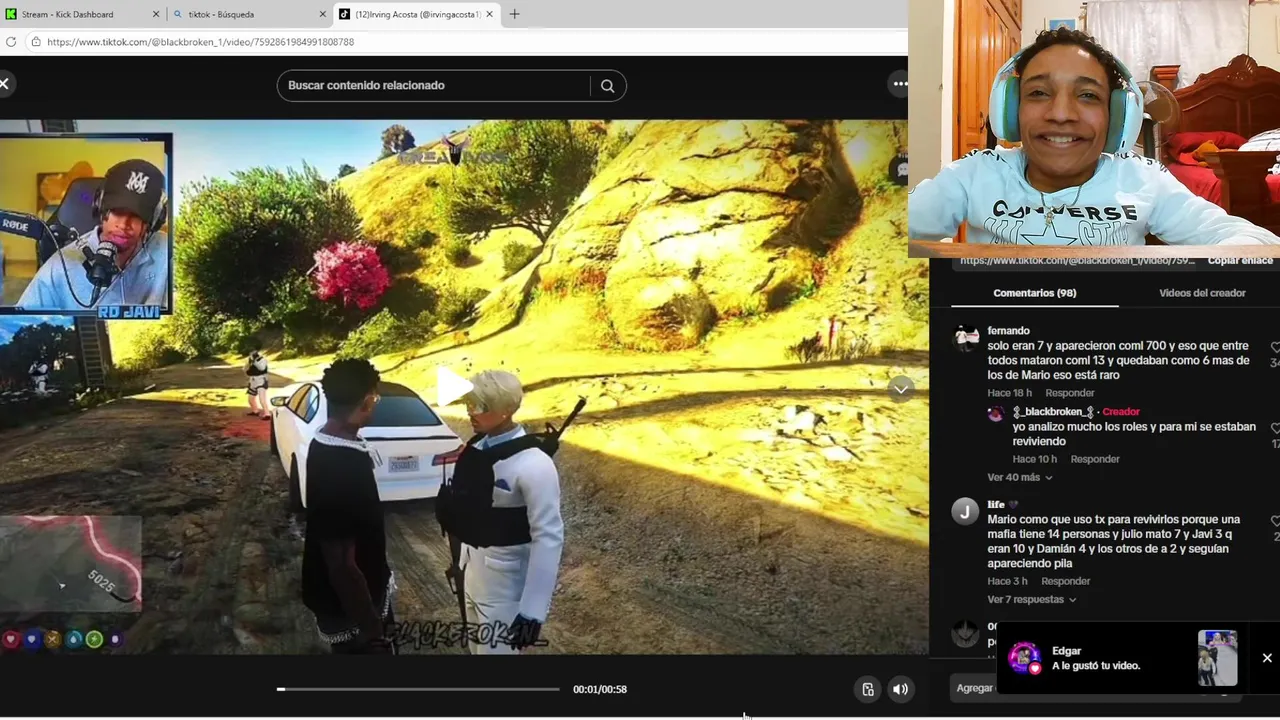Viewport: 1280px width, 720px height.
Task: Open _blackbroken_ creator avatar
Action: point(995,413)
